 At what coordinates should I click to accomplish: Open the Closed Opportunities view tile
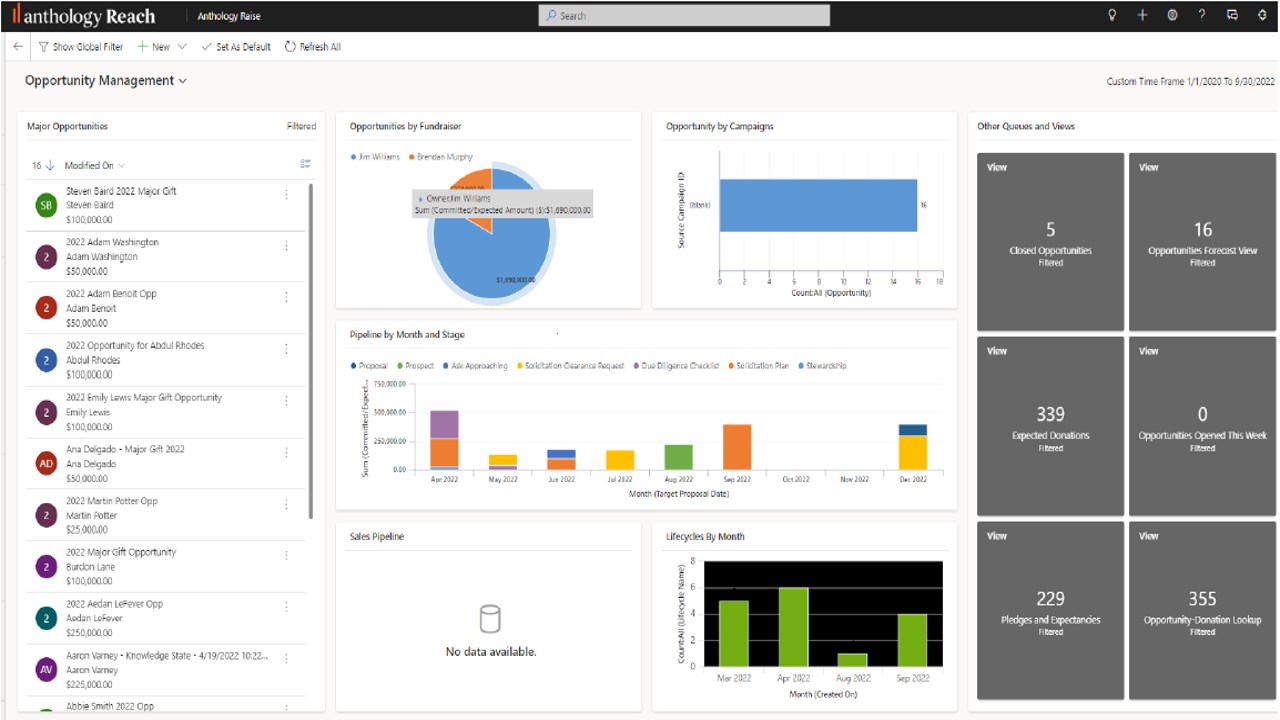[1050, 241]
